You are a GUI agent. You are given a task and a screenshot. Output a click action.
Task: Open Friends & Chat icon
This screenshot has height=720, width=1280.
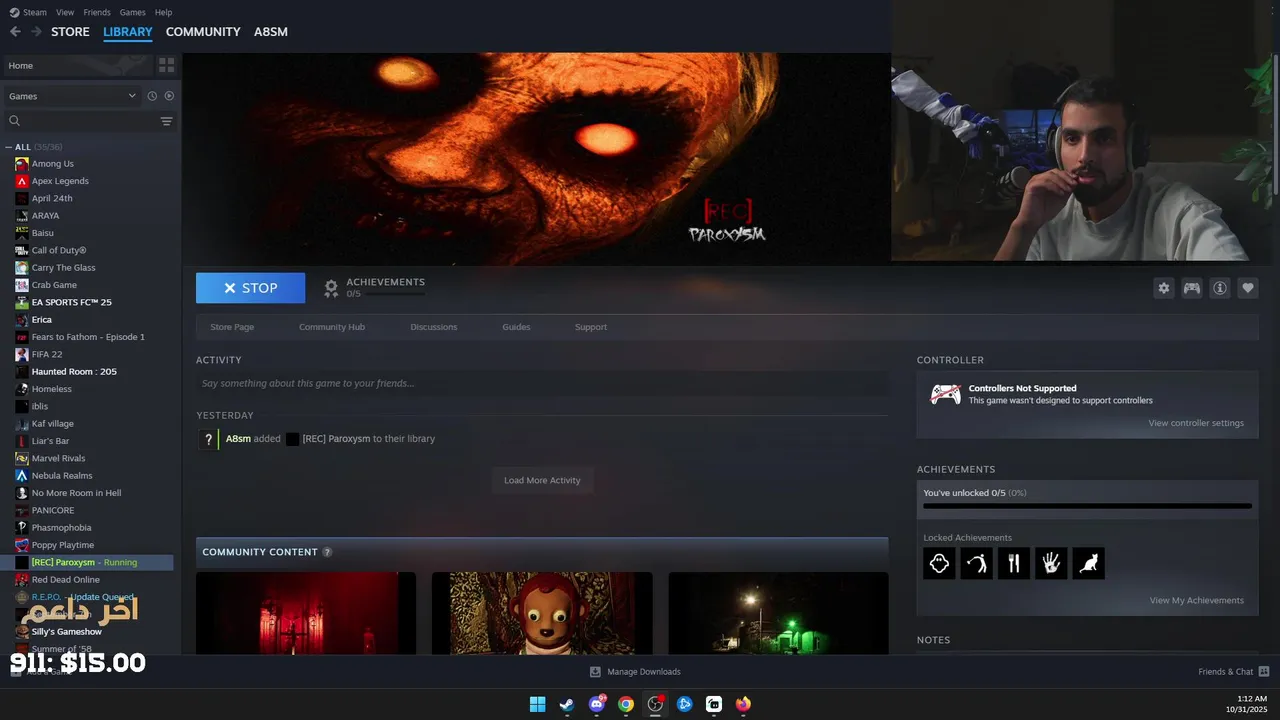click(1264, 671)
